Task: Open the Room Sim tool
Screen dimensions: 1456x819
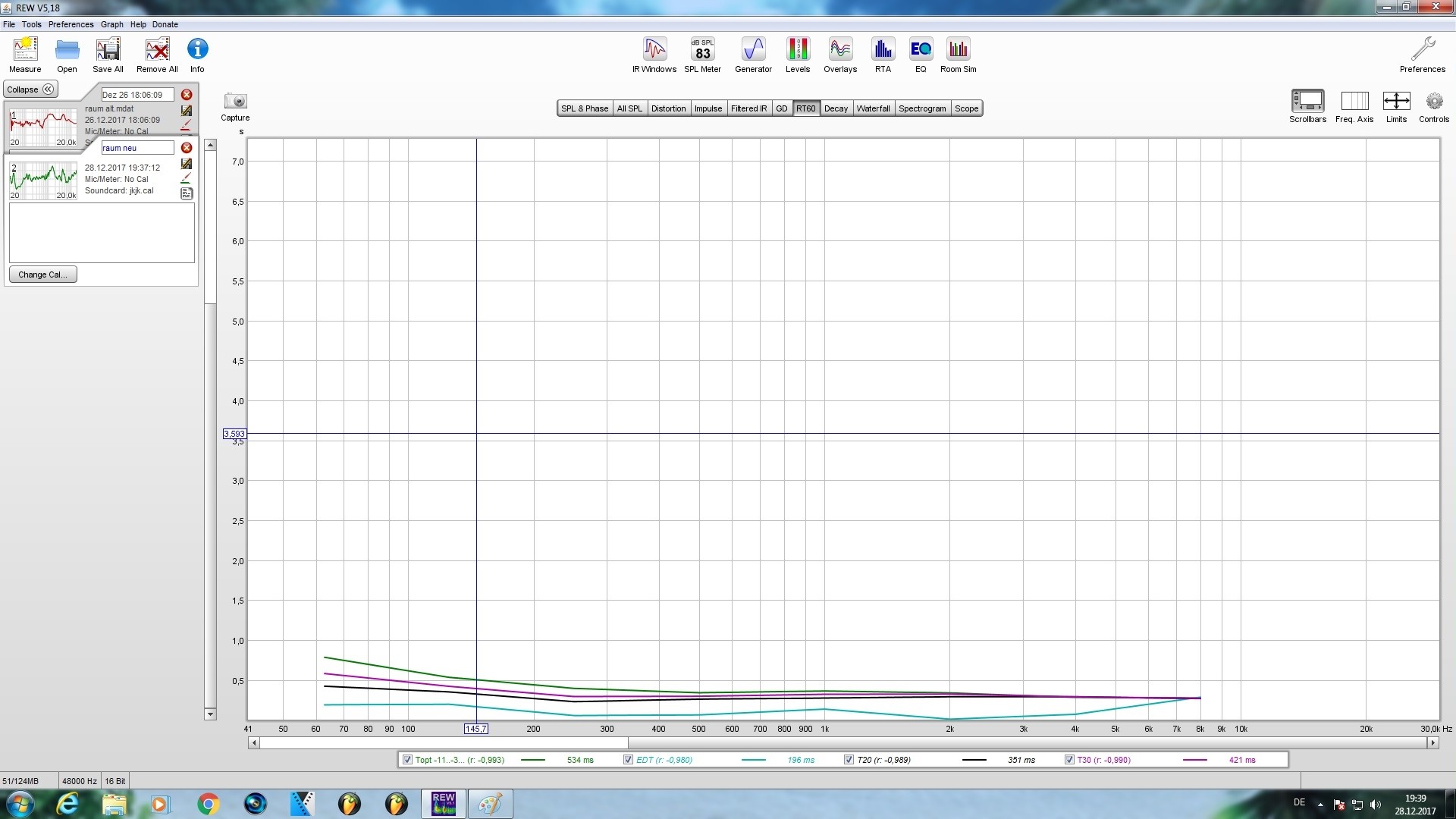Action: 959,55
